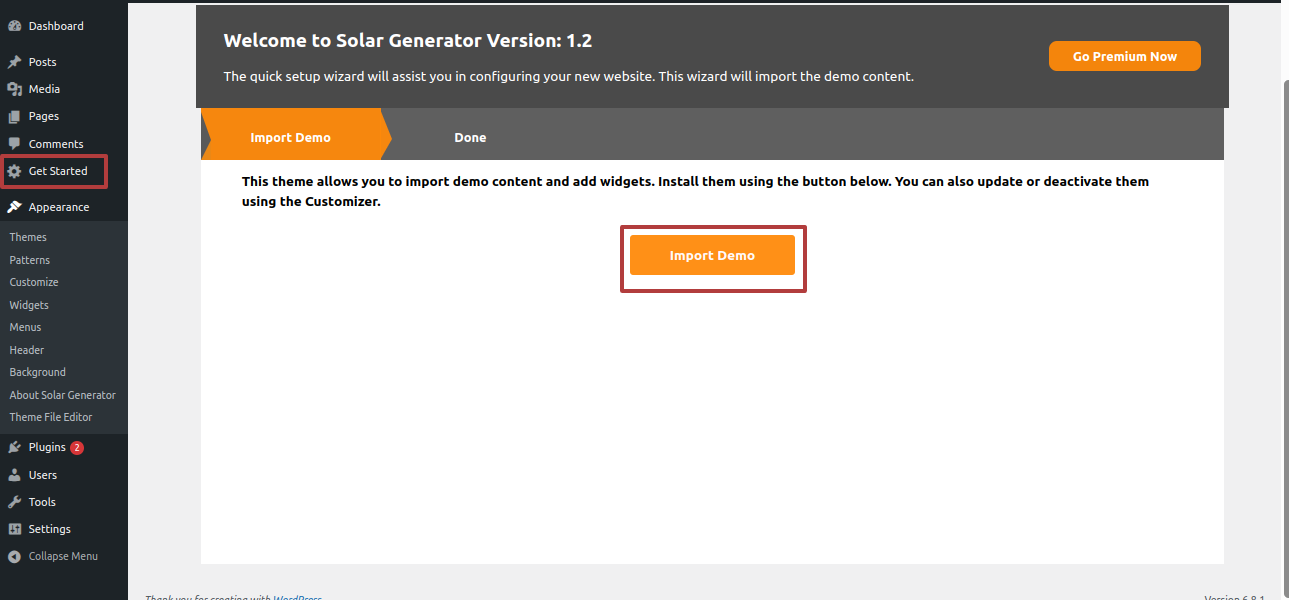Go to the Media section
The height and width of the screenshot is (600, 1289).
tap(44, 89)
